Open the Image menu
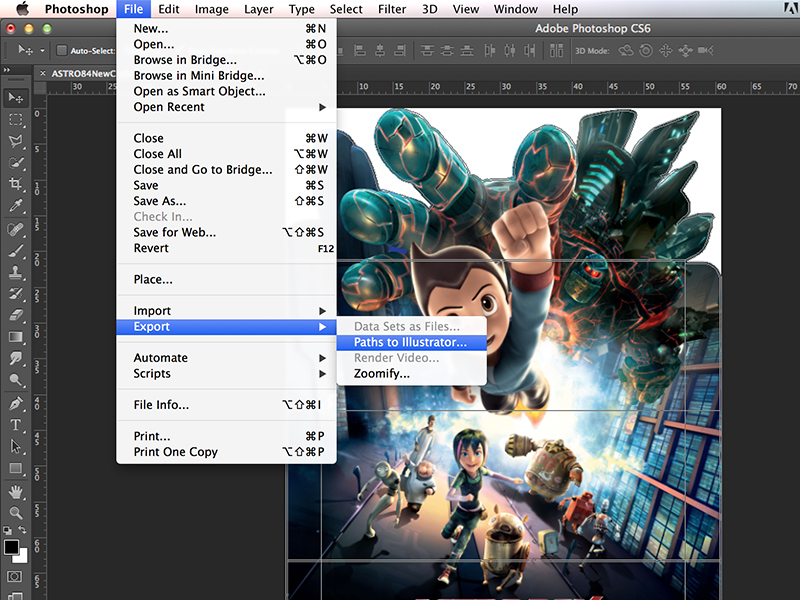Viewport: 800px width, 600px height. 211,9
